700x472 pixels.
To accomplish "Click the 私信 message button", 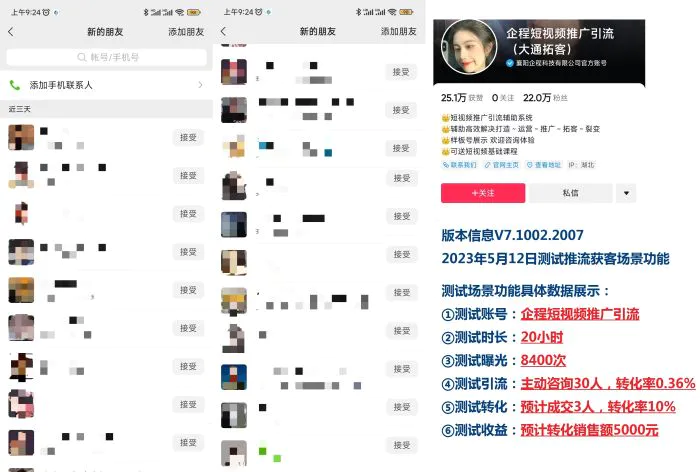I will pyautogui.click(x=571, y=193).
